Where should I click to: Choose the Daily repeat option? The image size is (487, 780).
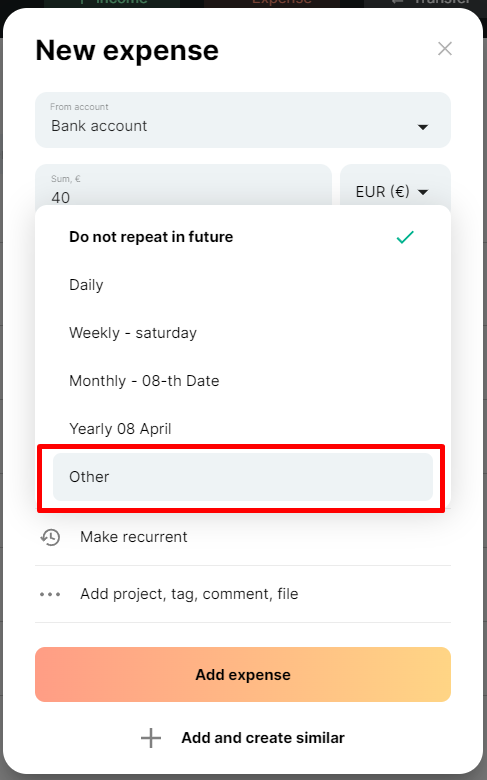[243, 285]
